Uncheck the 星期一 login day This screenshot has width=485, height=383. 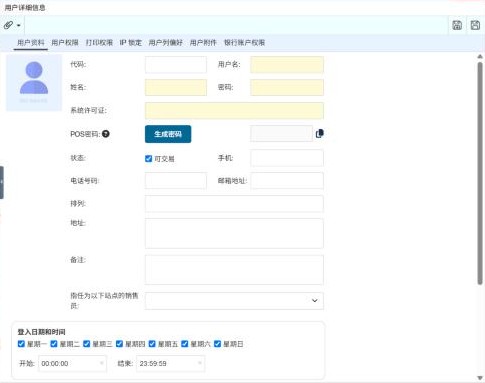point(21,344)
